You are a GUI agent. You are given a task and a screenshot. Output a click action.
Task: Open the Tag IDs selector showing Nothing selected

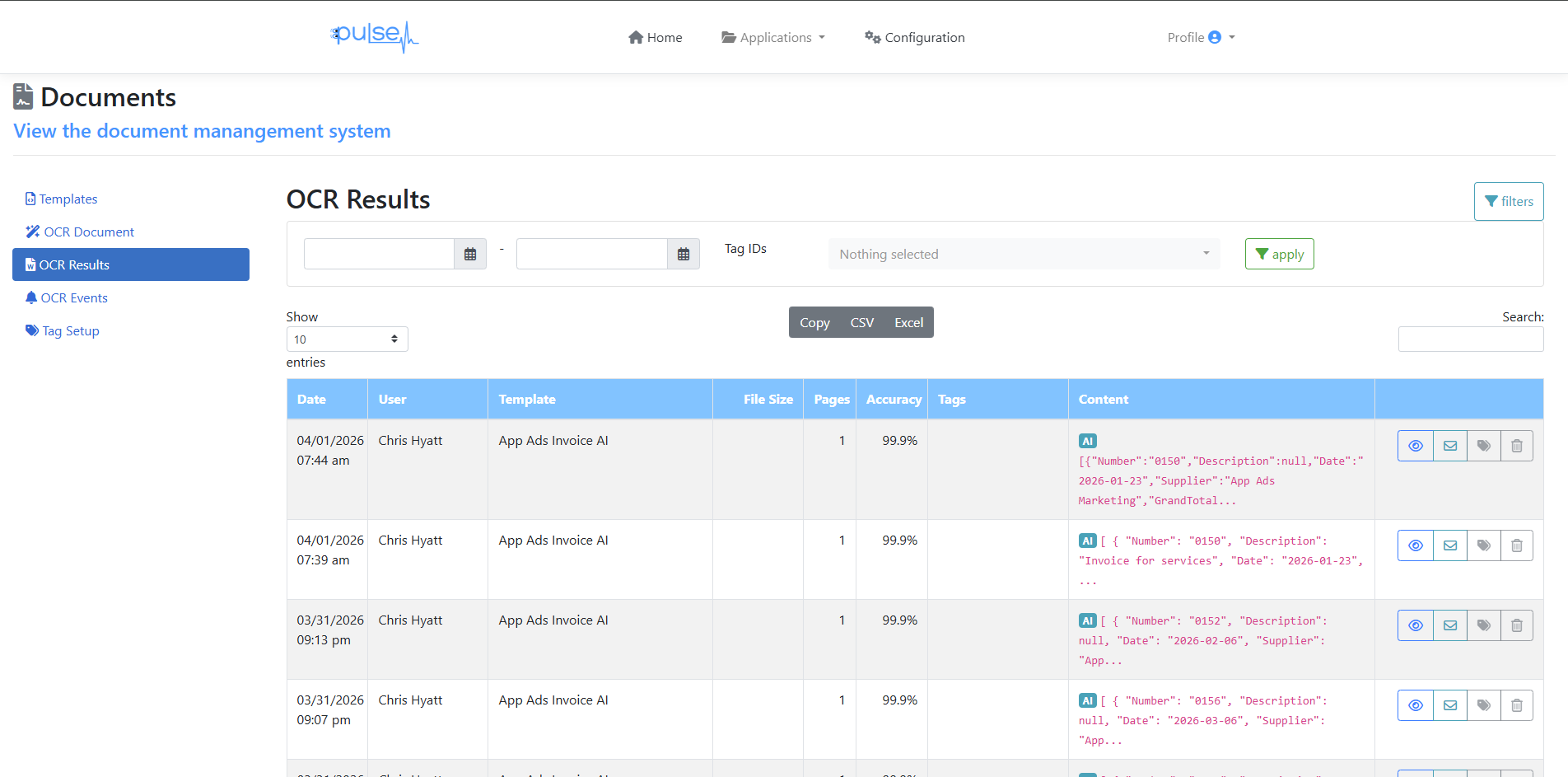(x=1023, y=254)
